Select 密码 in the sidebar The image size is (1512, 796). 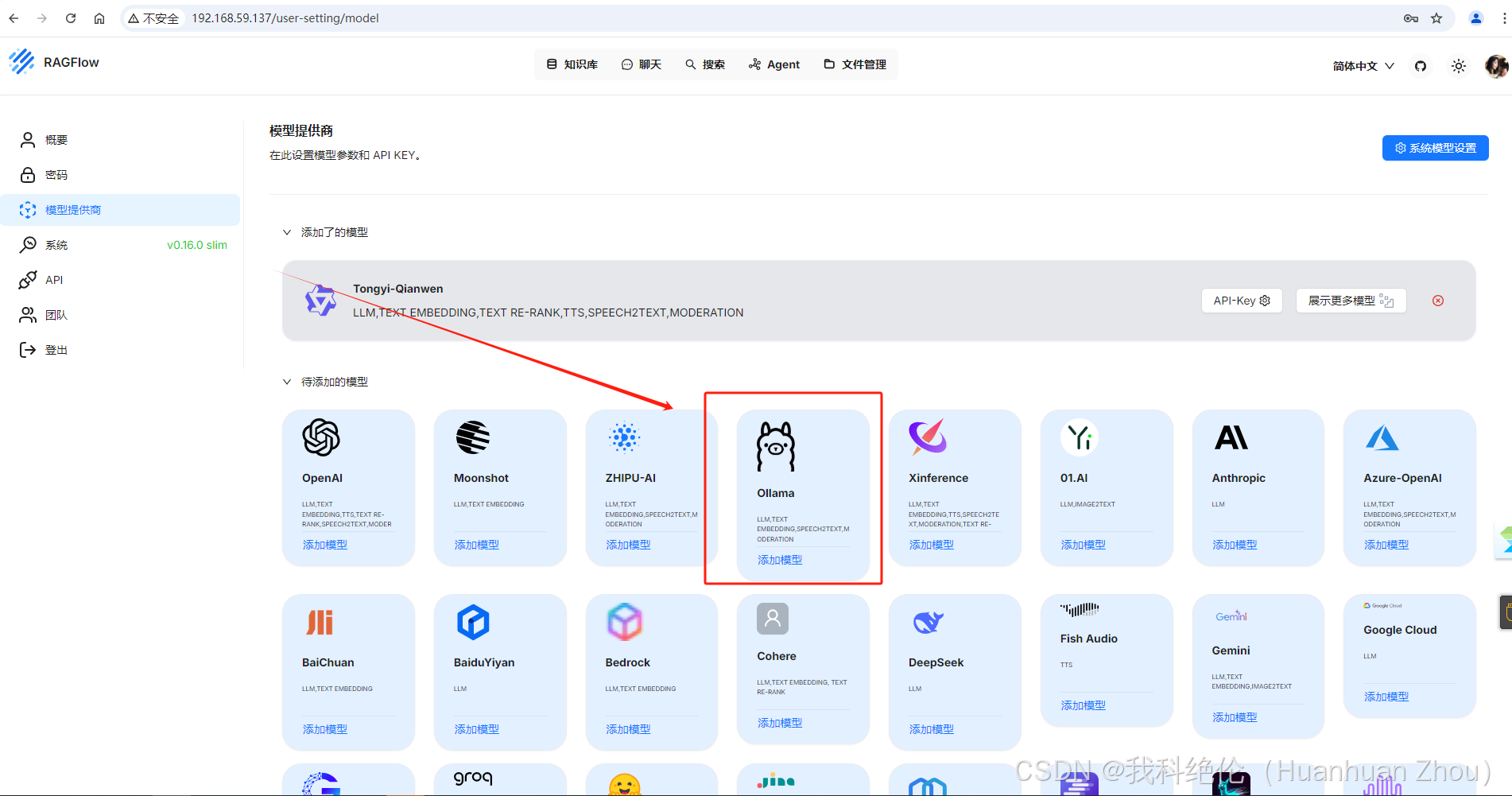(121, 175)
